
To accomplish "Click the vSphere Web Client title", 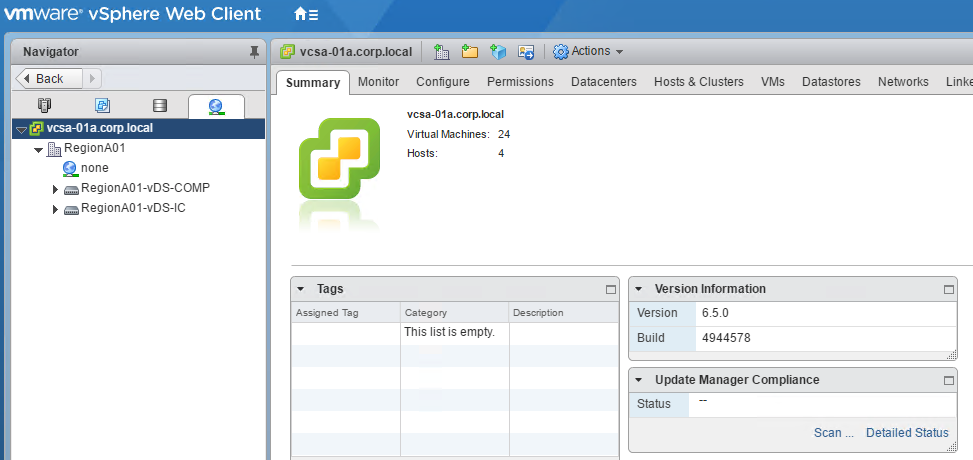I will tap(175, 14).
